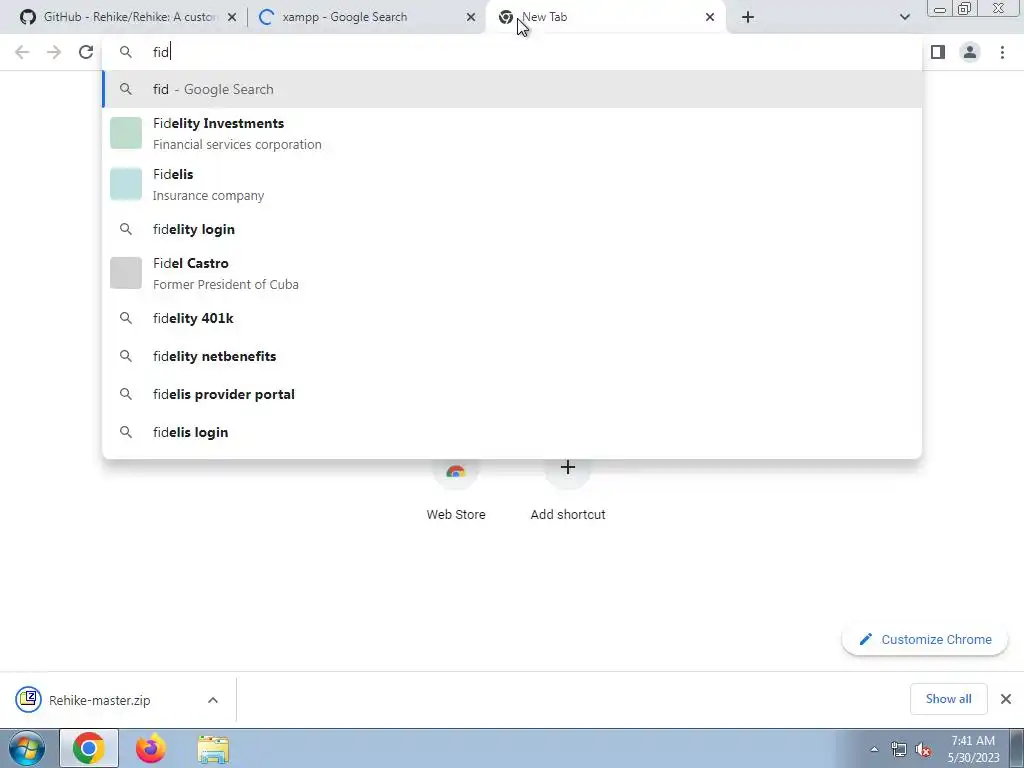Click the network tray icon
1024x768 pixels.
pyautogui.click(x=899, y=749)
